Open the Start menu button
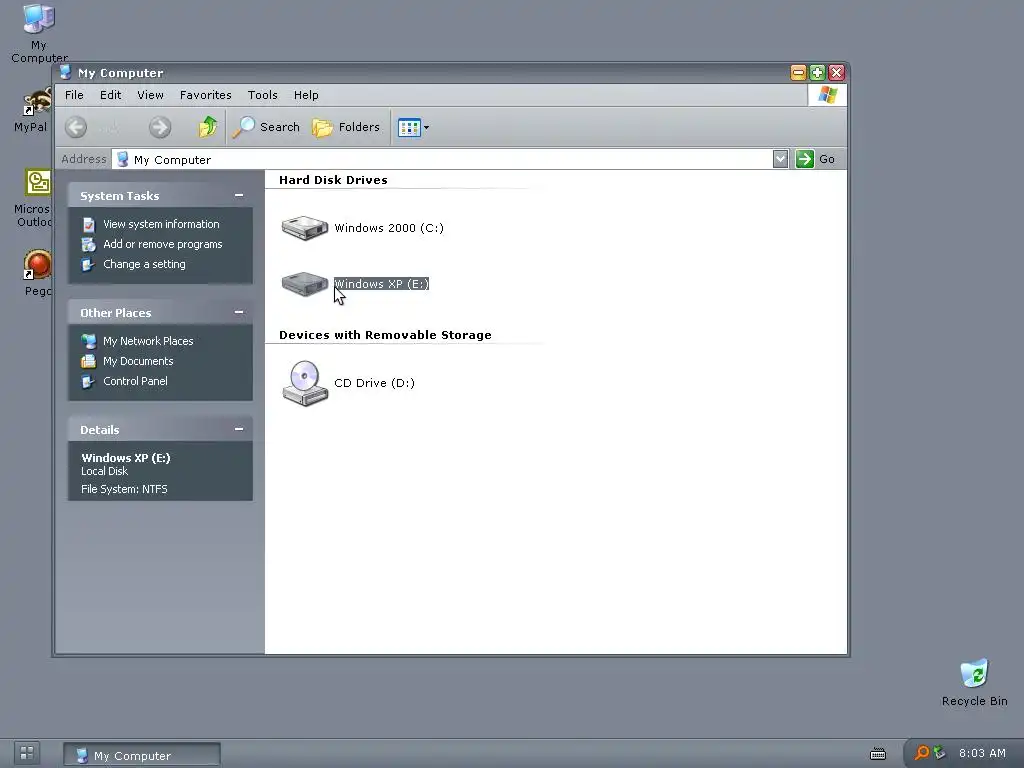Image resolution: width=1024 pixels, height=768 pixels. pyautogui.click(x=27, y=753)
